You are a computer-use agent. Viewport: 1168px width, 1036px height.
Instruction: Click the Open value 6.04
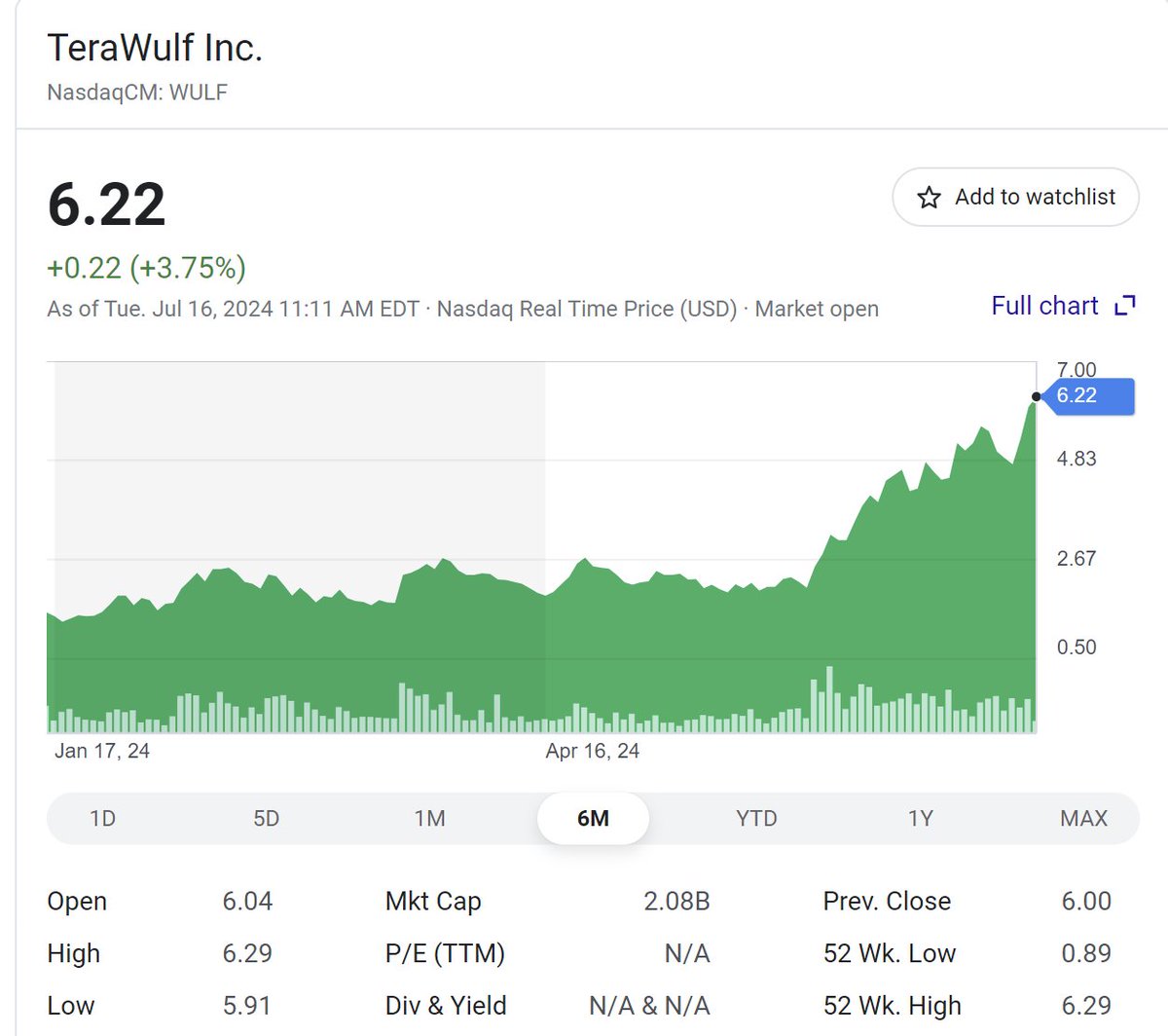247,902
